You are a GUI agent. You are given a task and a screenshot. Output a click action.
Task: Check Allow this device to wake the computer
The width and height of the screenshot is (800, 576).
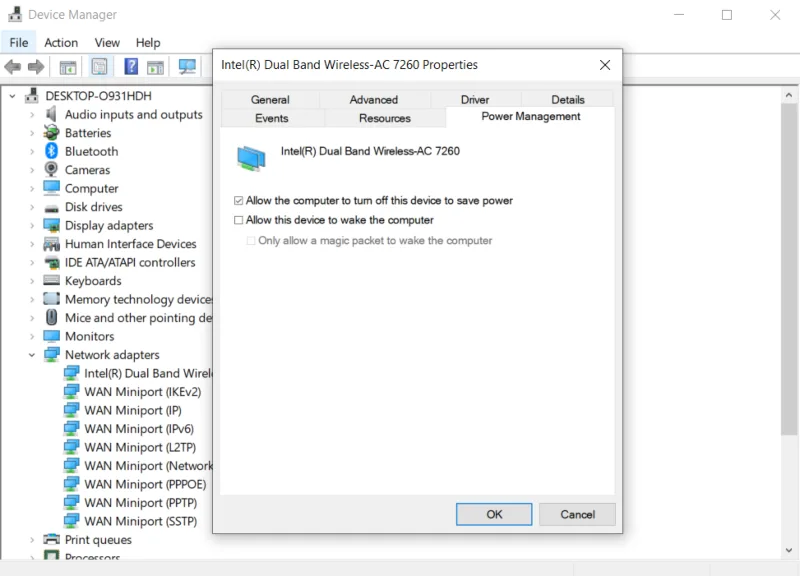point(238,220)
